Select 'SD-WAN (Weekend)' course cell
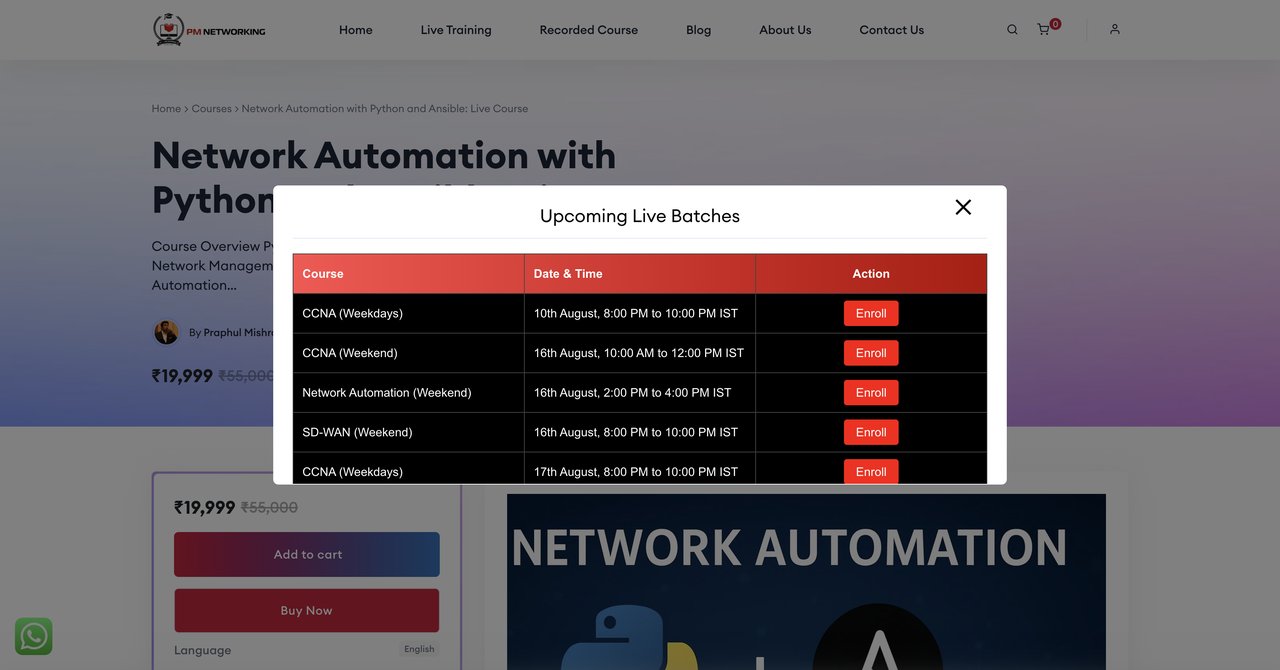 coord(408,432)
